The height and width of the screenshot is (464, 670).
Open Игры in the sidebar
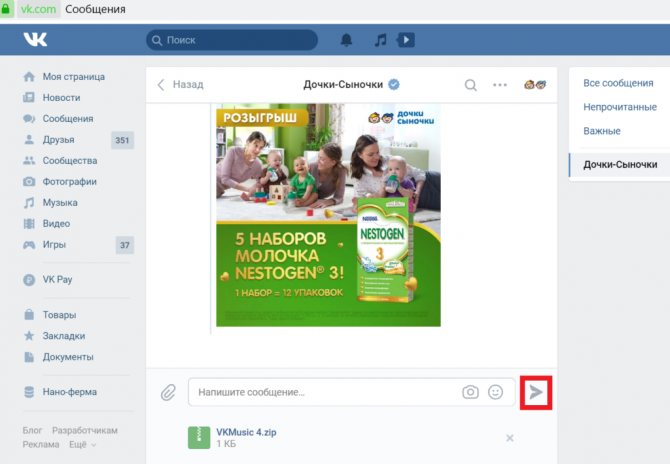pos(54,244)
